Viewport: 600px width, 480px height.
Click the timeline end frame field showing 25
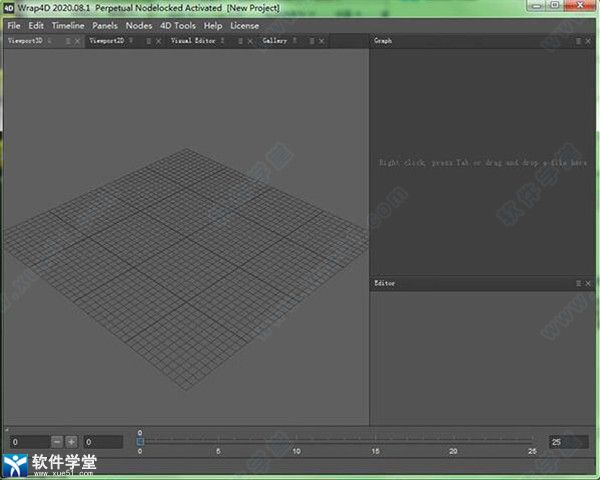[x=569, y=442]
